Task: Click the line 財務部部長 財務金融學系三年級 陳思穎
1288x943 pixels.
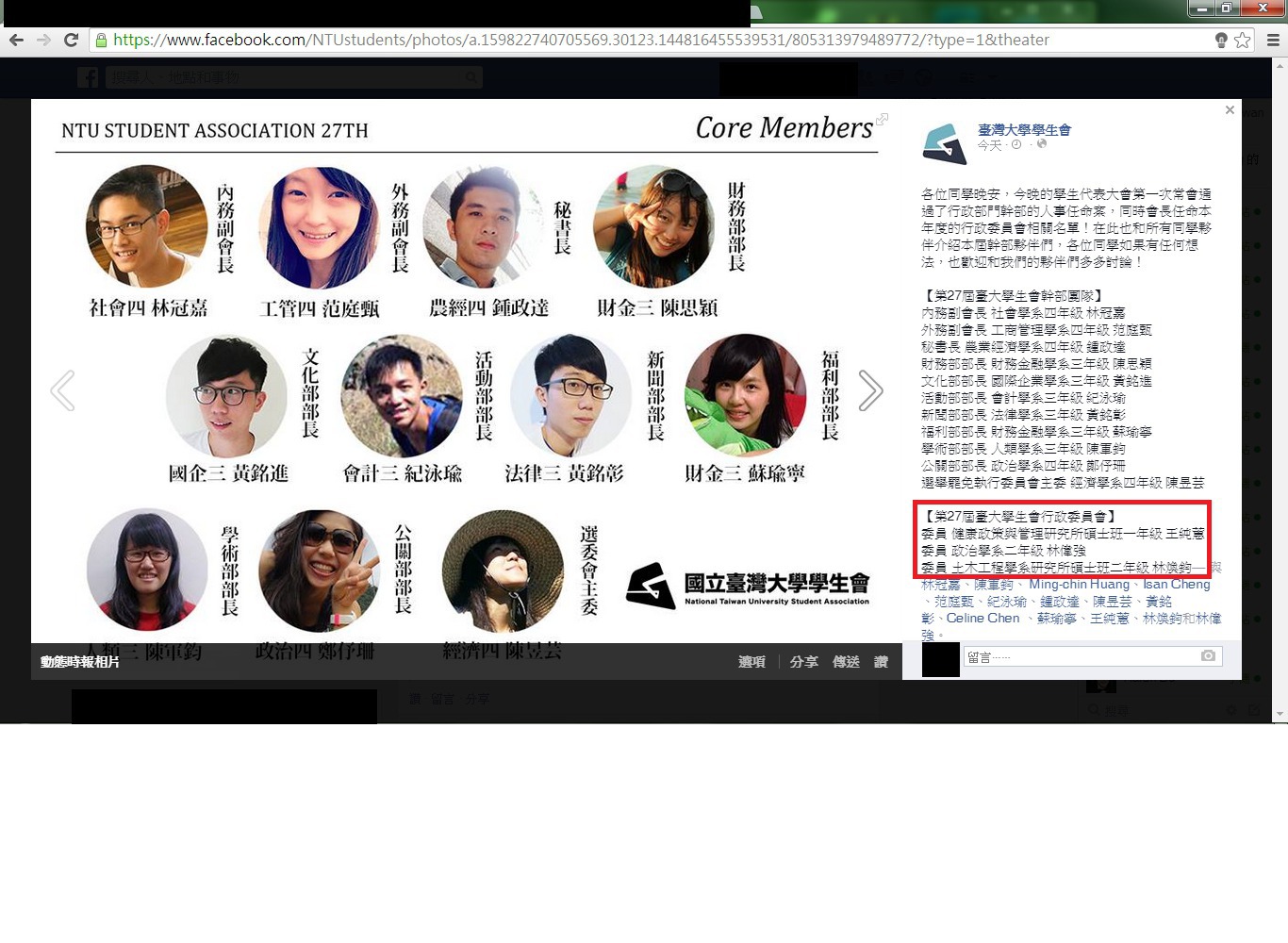Action: [1036, 364]
